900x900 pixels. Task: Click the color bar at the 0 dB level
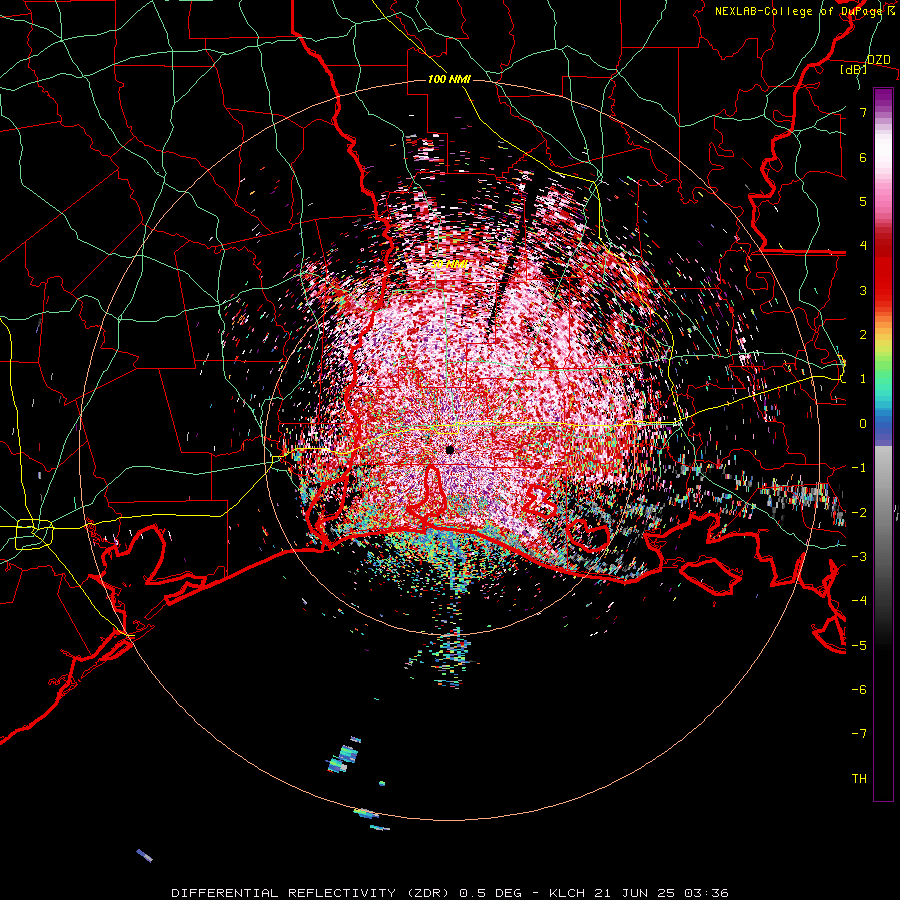(883, 424)
